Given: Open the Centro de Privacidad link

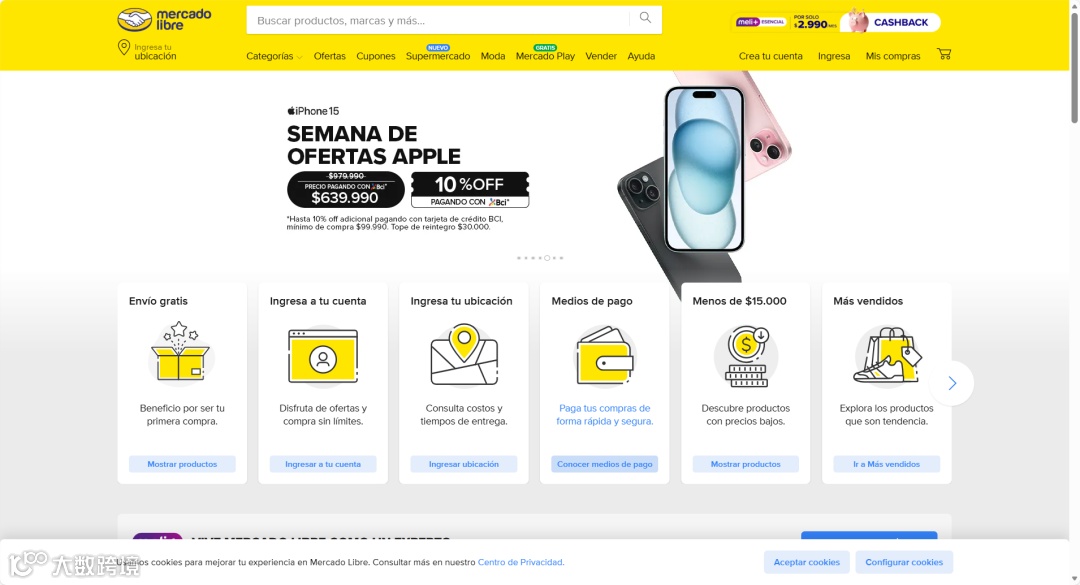Looking at the screenshot, I should coord(521,562).
